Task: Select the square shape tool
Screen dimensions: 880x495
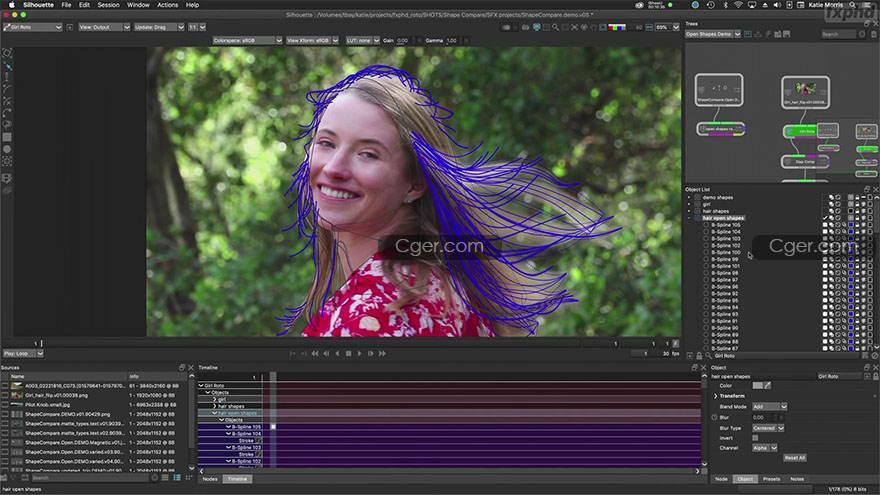Action: 7,137
